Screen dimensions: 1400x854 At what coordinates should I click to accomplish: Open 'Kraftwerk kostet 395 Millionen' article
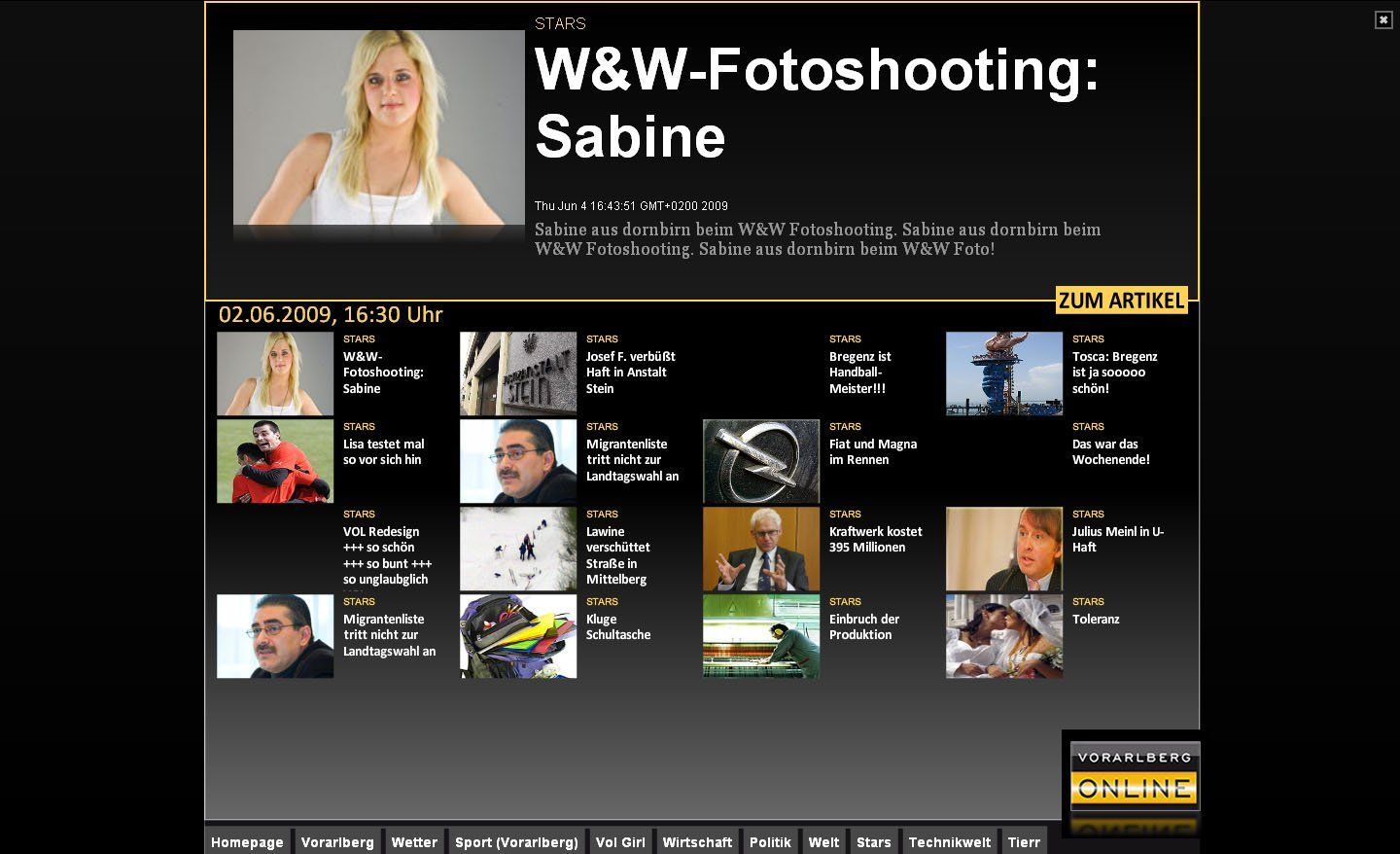(x=875, y=540)
